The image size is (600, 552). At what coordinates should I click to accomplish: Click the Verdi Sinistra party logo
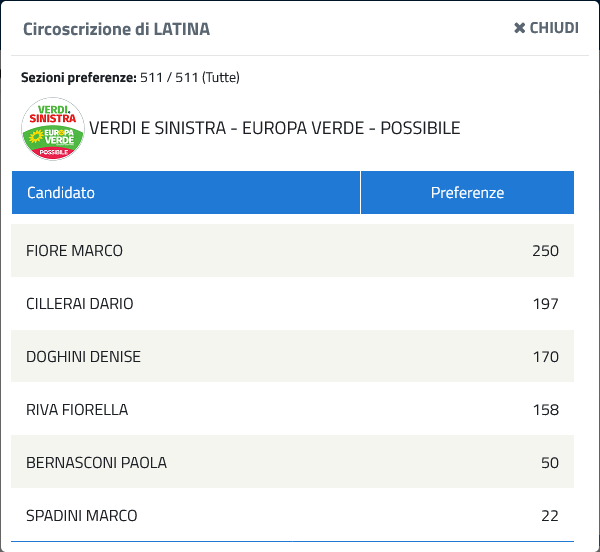[x=53, y=129]
